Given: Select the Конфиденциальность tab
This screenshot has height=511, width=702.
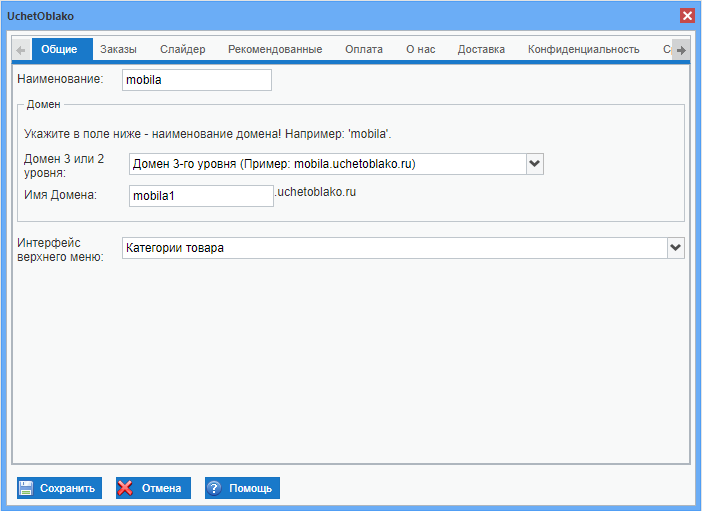Looking at the screenshot, I should [x=583, y=49].
